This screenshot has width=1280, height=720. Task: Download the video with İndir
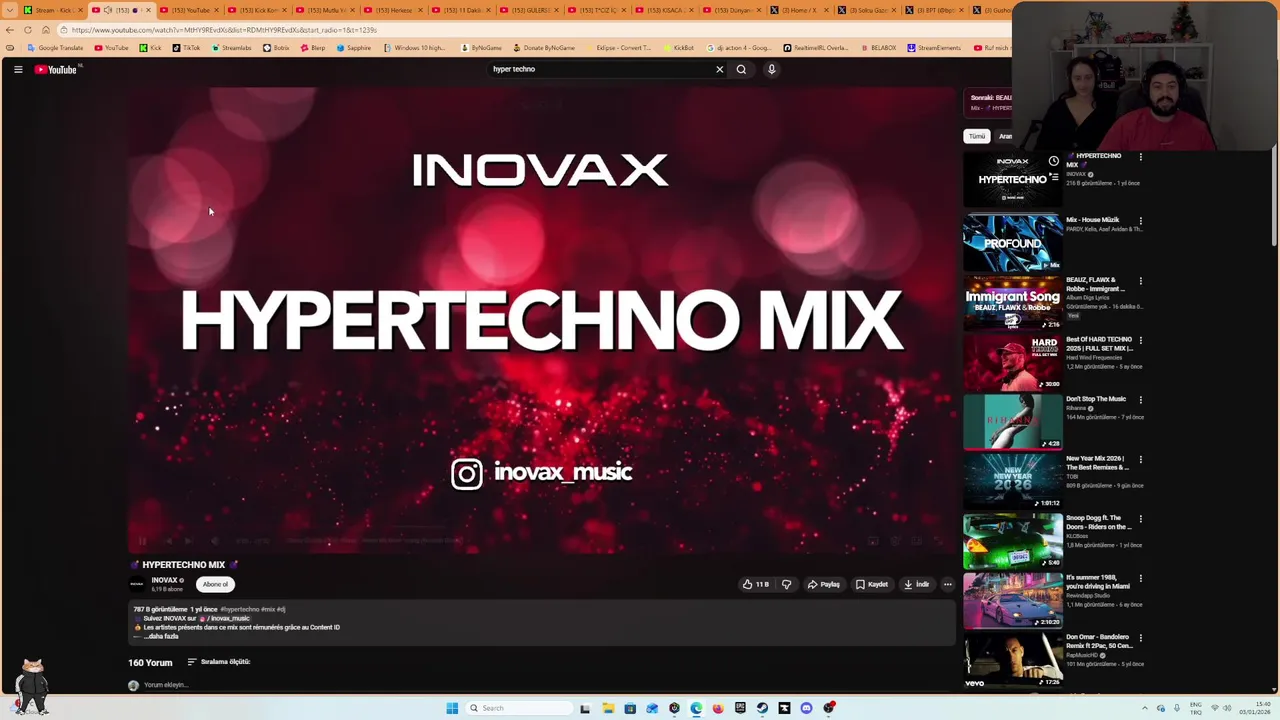pos(916,584)
